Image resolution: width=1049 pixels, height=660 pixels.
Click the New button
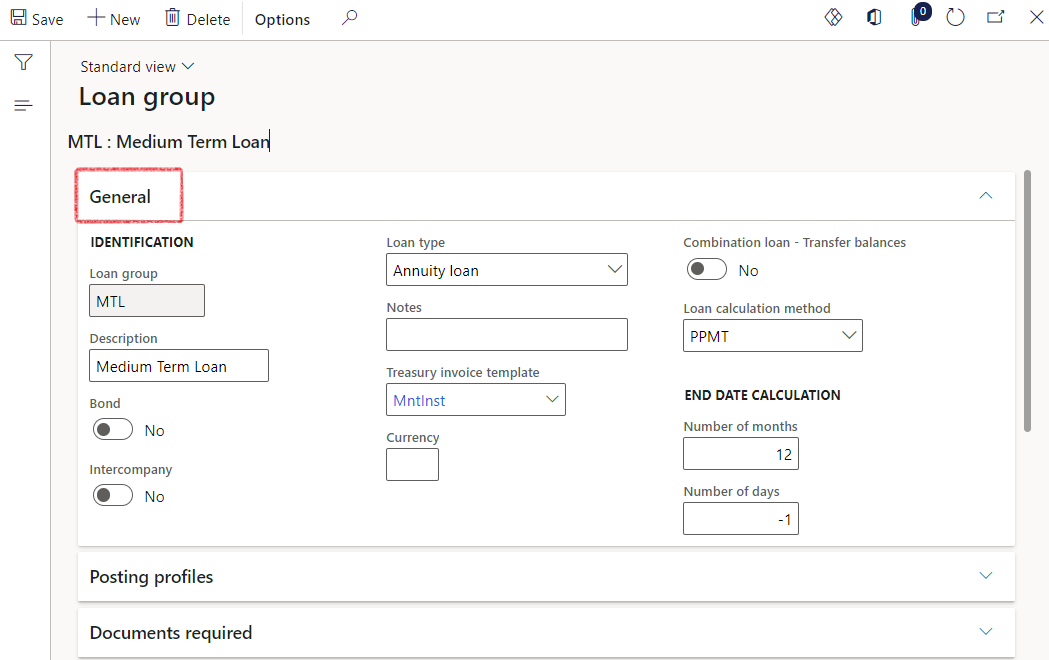point(113,19)
